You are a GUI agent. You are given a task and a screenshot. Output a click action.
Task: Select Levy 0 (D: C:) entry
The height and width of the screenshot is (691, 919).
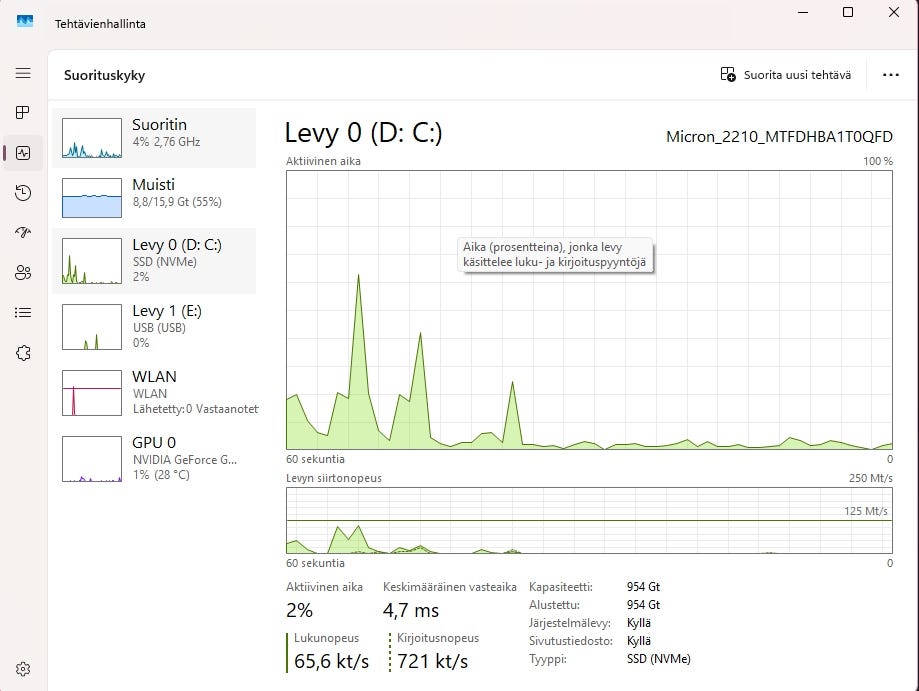tap(154, 261)
